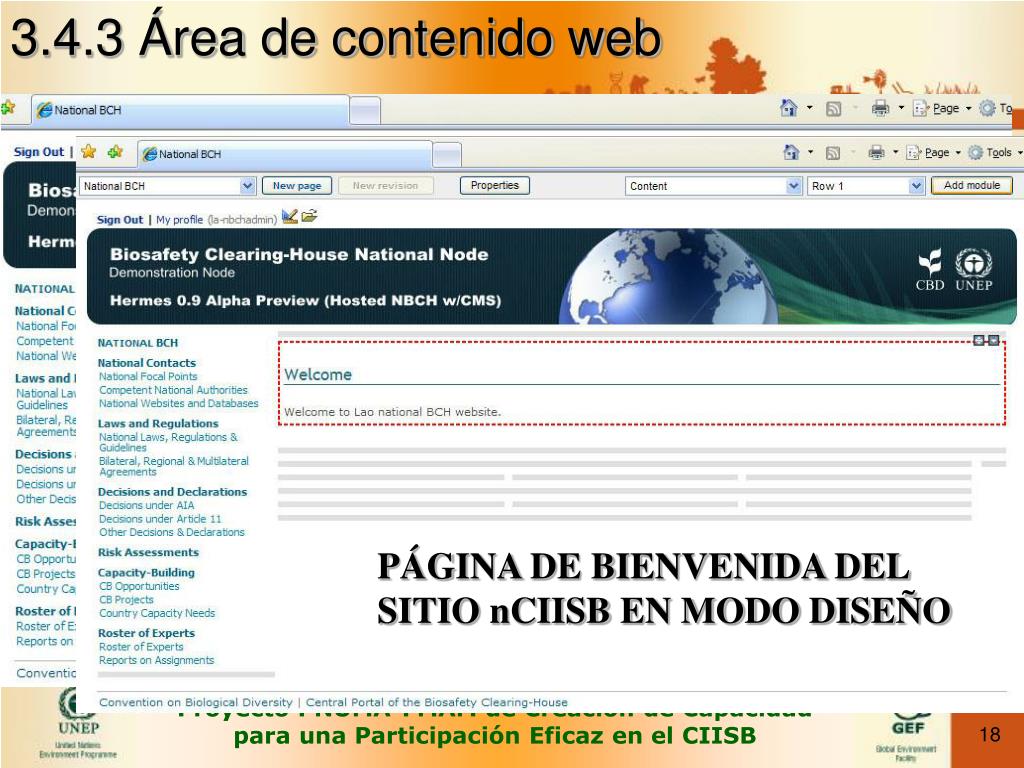
Task: Open Decisions under AIA link
Action: pyautogui.click(x=147, y=505)
